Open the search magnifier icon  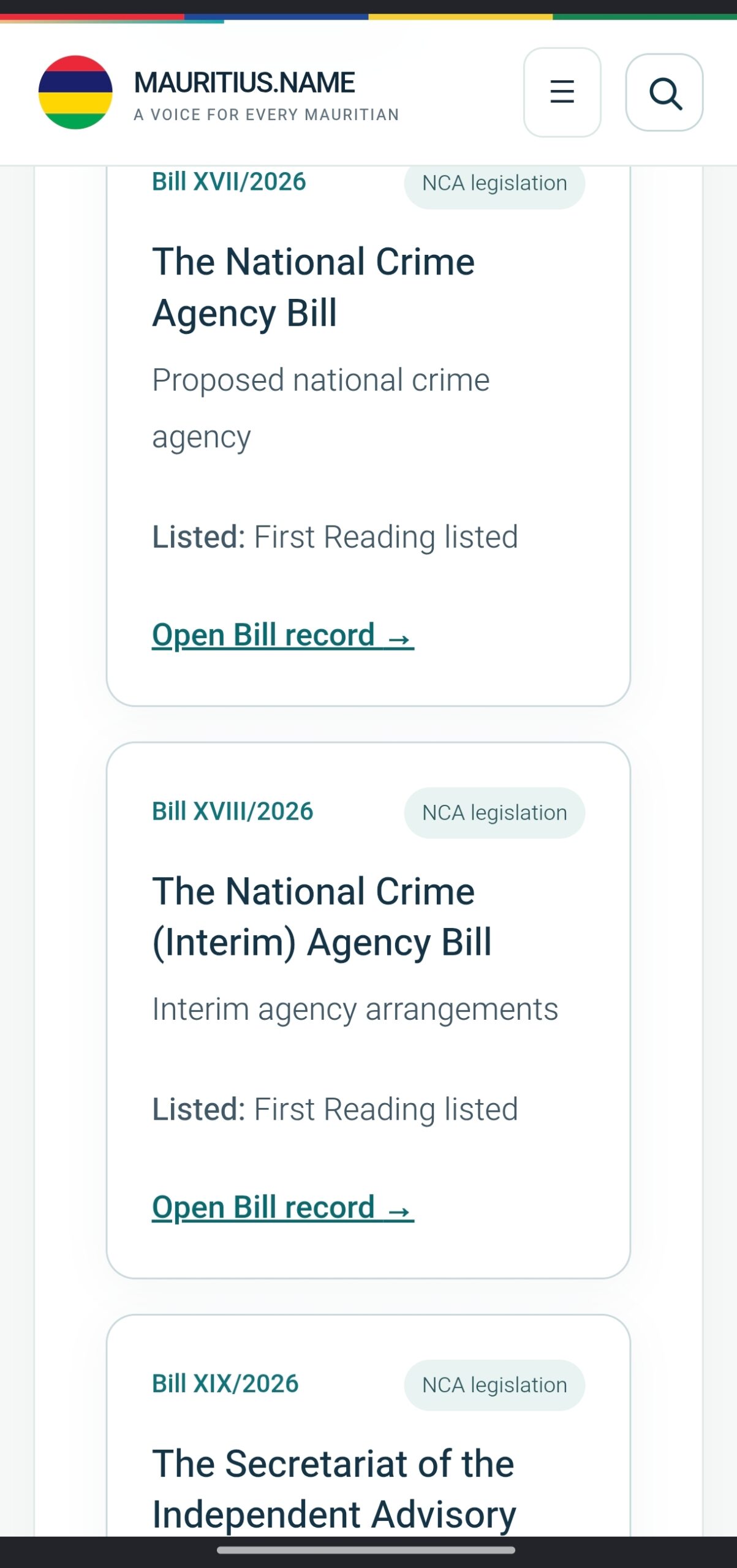tap(664, 92)
